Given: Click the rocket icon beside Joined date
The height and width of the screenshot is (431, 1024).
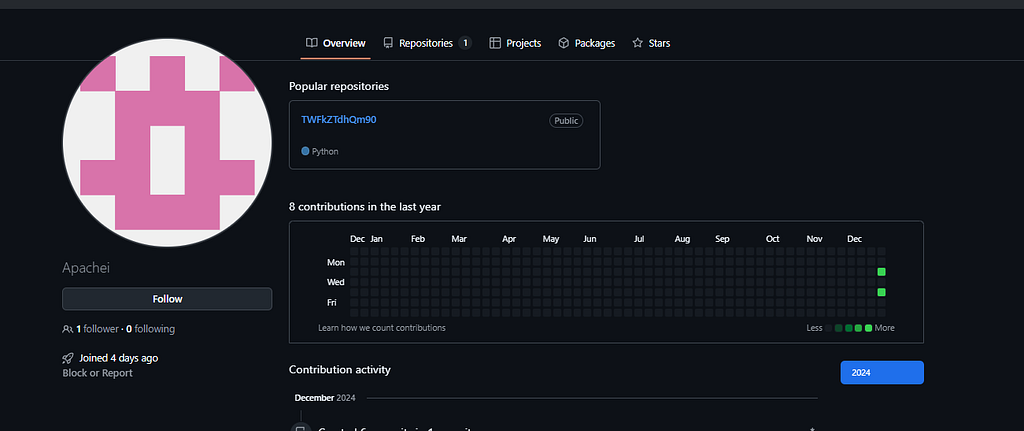Looking at the screenshot, I should 67,358.
